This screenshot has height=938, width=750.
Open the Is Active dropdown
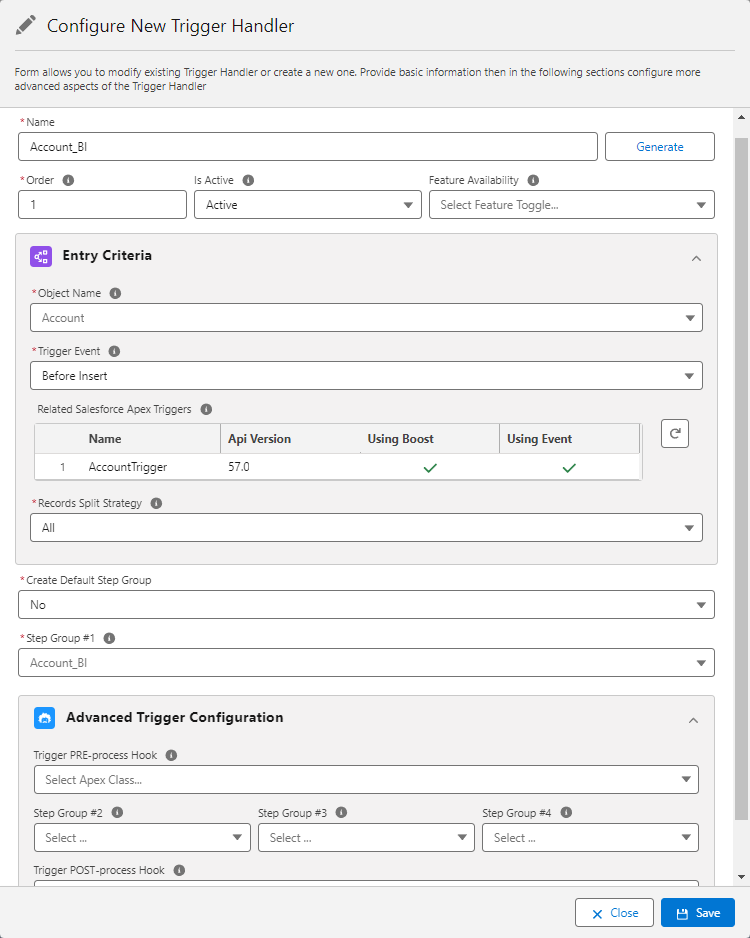point(307,205)
